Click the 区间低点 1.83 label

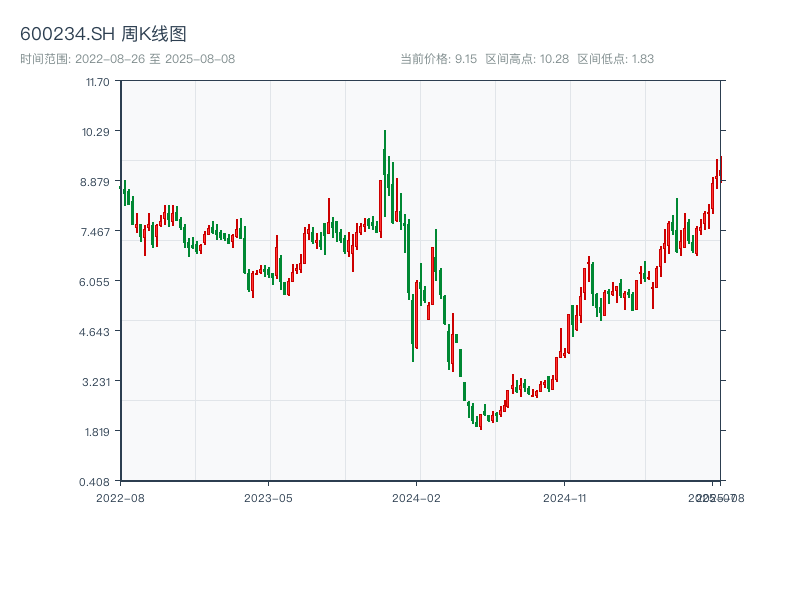click(615, 59)
